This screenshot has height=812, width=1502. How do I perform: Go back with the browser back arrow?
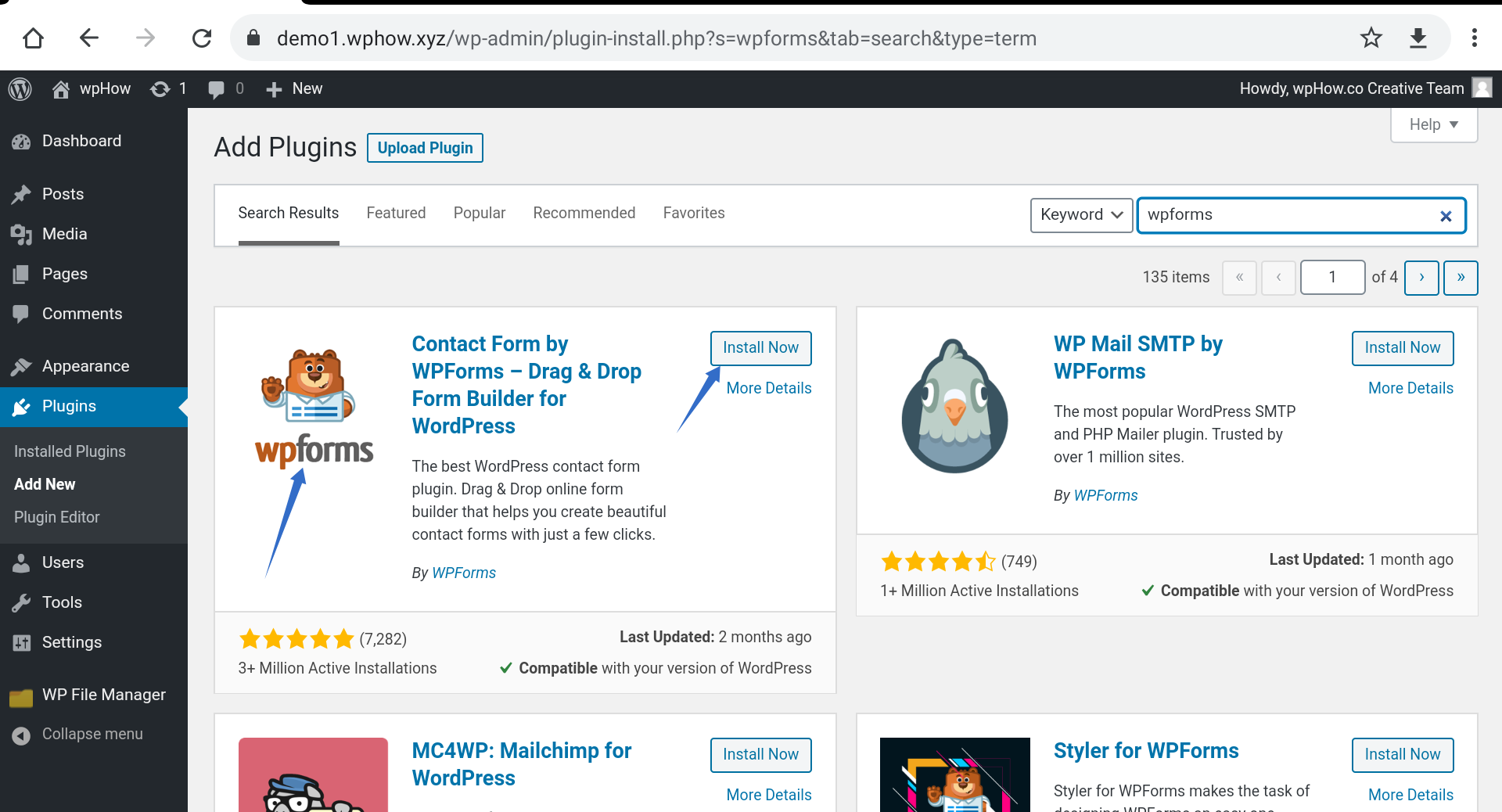(89, 38)
